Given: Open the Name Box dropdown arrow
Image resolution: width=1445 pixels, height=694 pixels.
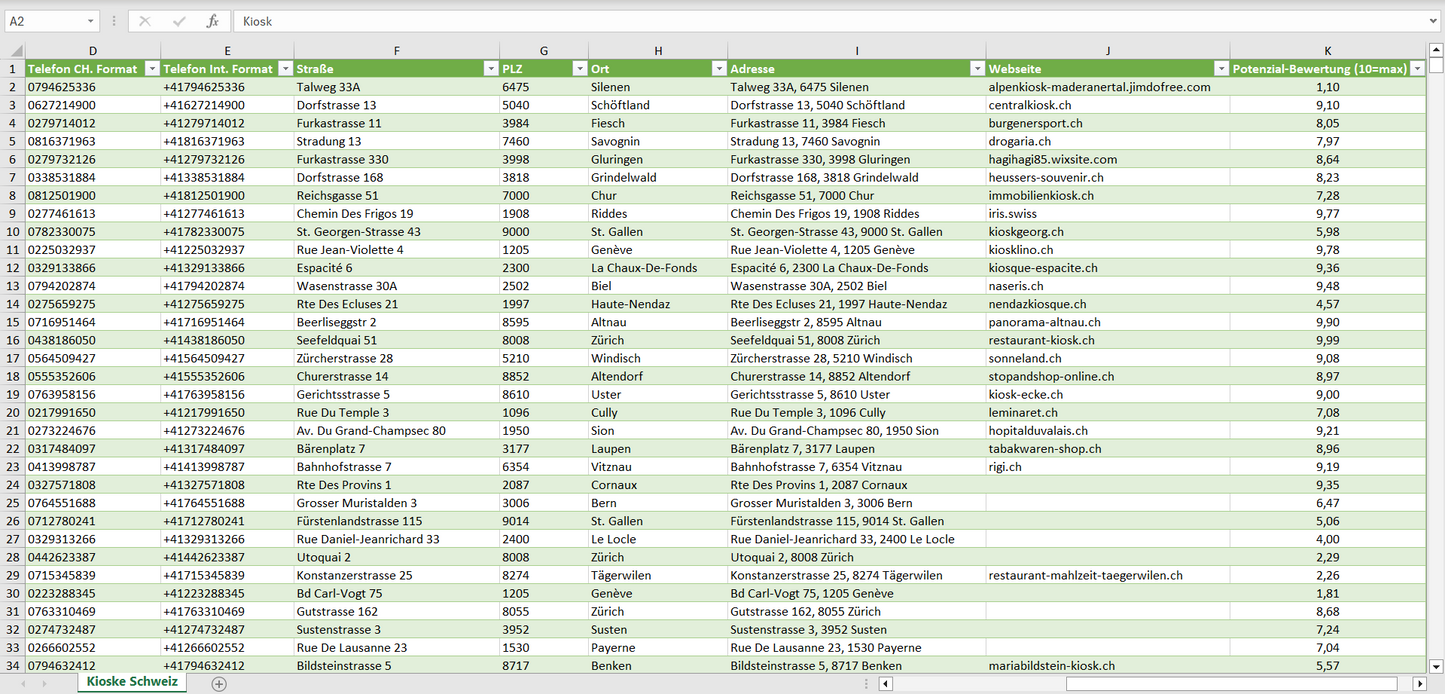Looking at the screenshot, I should tap(90, 21).
